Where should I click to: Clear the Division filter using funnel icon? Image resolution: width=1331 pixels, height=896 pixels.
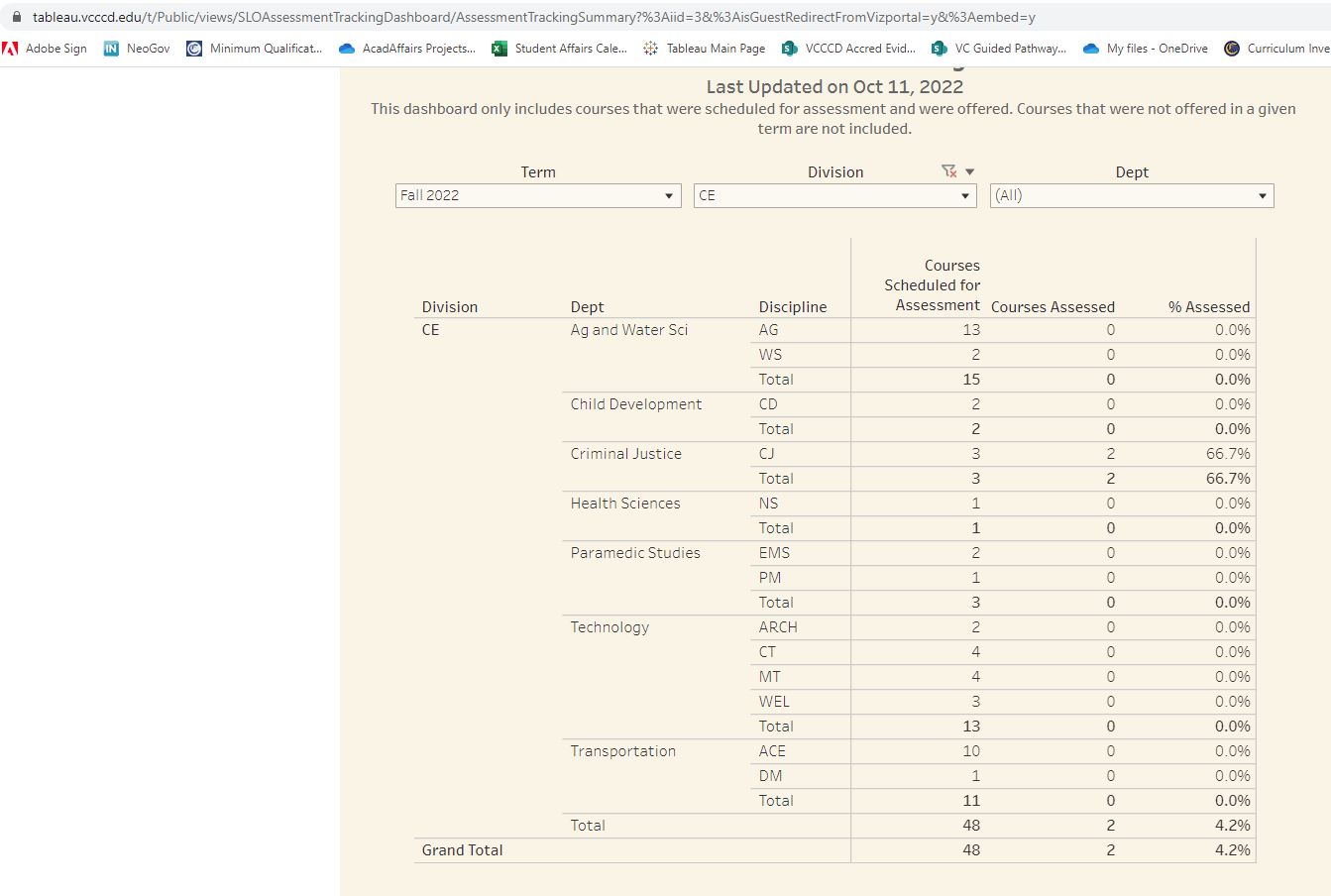tap(948, 171)
